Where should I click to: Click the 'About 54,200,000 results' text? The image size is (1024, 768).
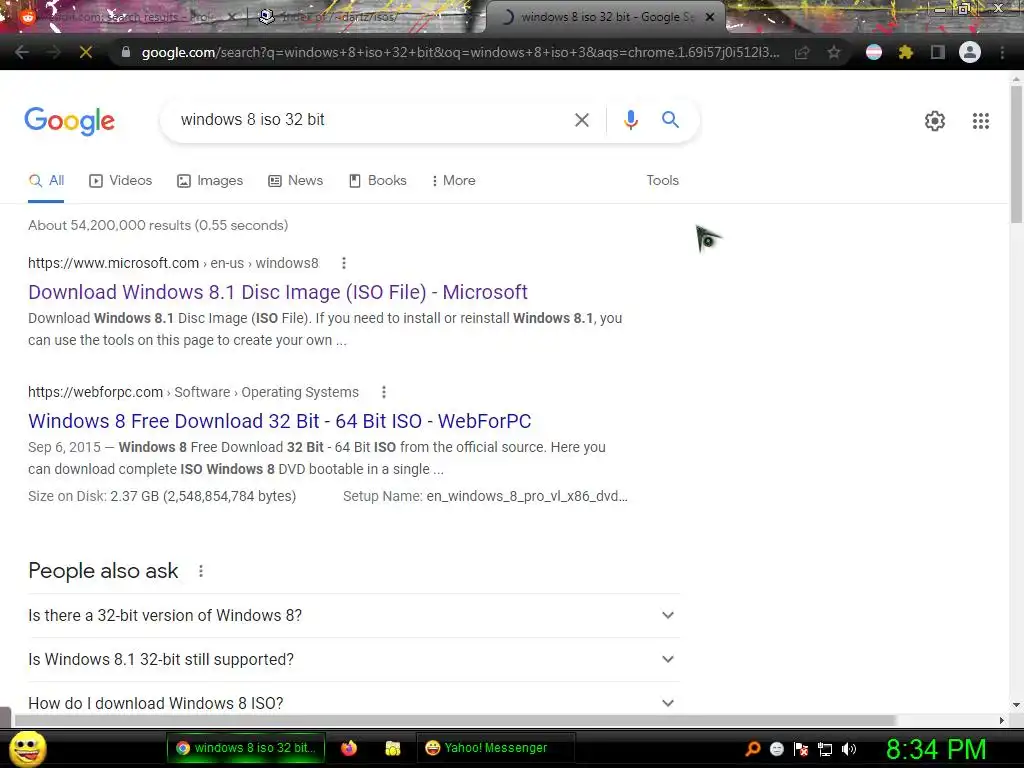click(158, 225)
